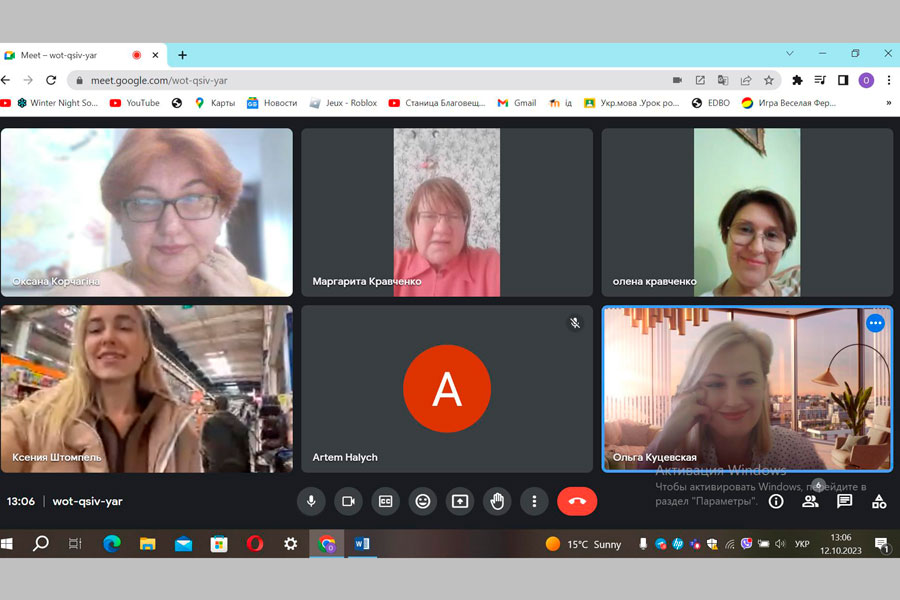Open the Карты bookmark
Screen dimensions: 900x600
[x=215, y=103]
